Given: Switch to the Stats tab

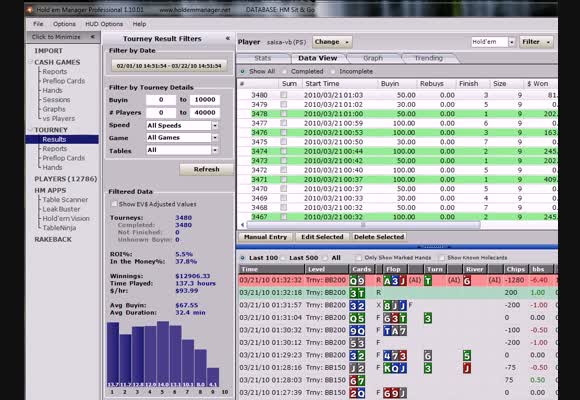Looking at the screenshot, I should (263, 58).
